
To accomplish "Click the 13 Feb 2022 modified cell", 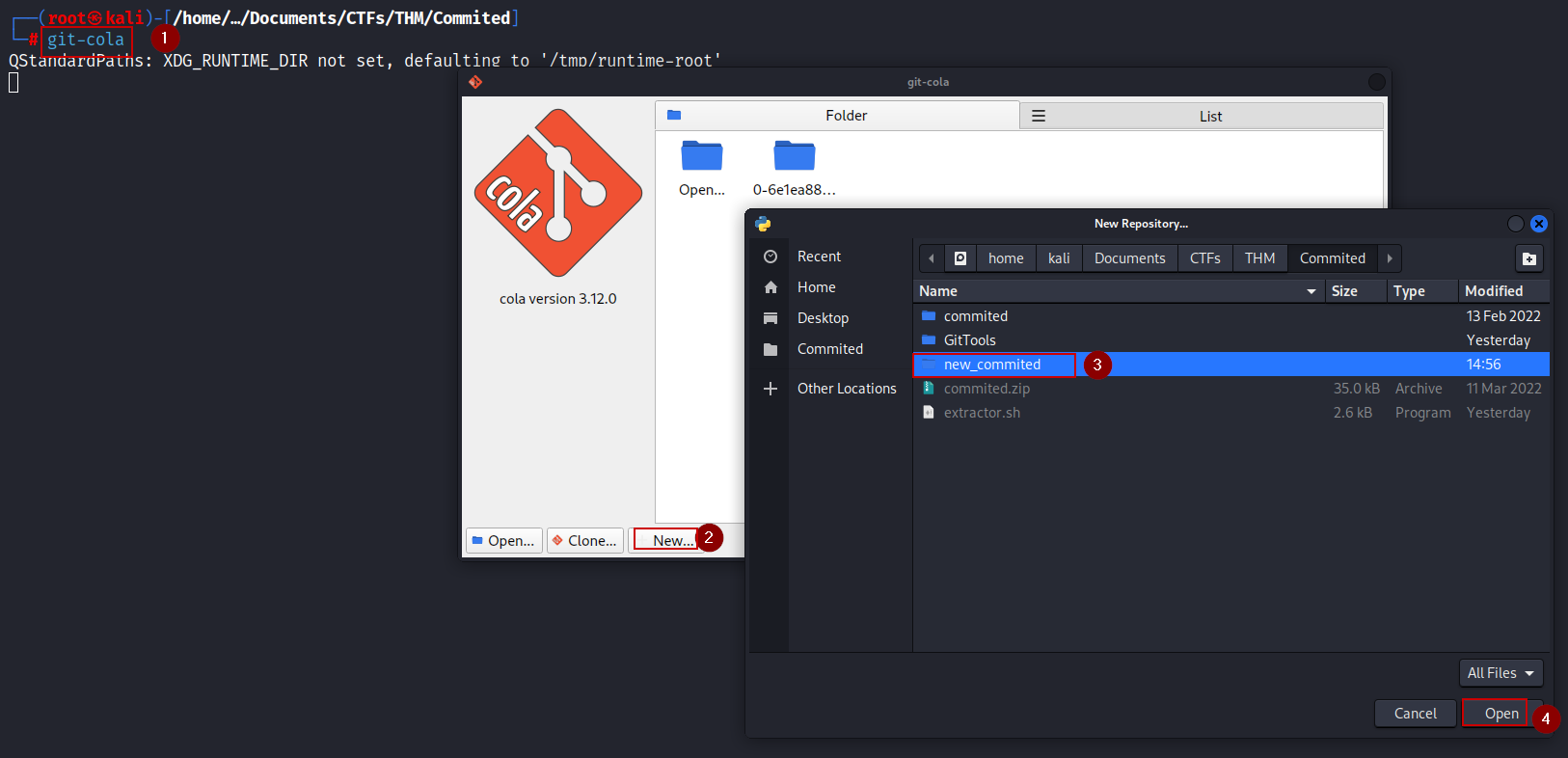I will (x=1503, y=316).
